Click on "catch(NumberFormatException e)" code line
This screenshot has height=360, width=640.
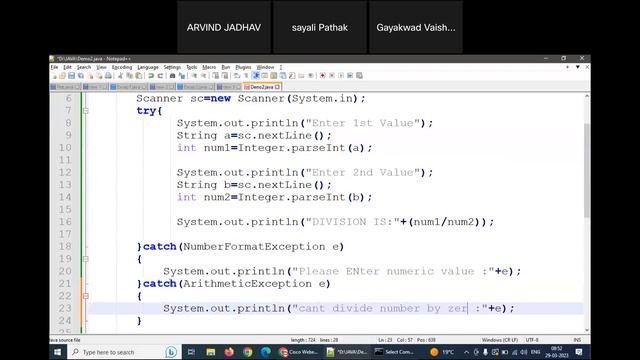pyautogui.click(x=243, y=247)
